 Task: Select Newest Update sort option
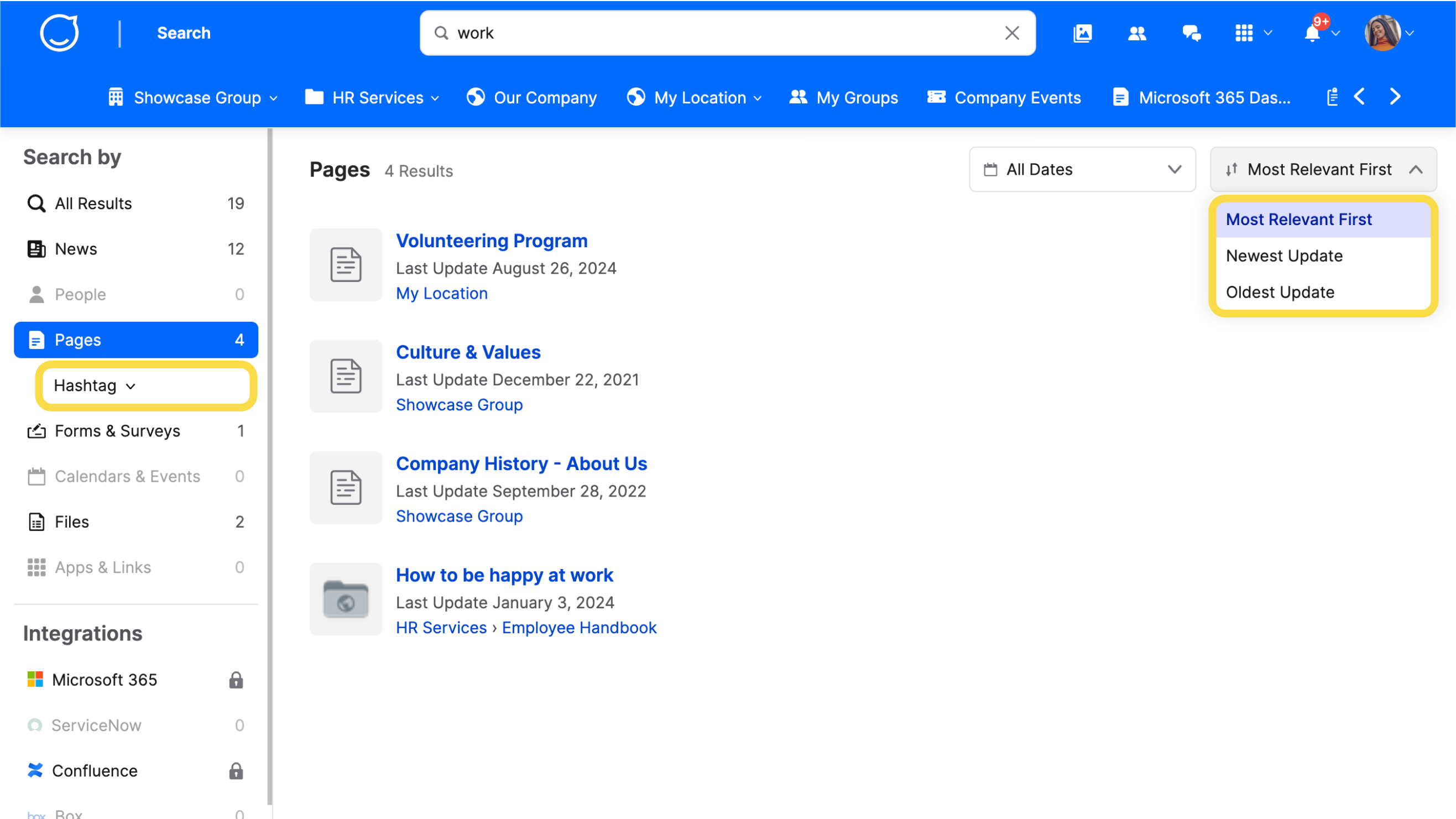pos(1323,255)
